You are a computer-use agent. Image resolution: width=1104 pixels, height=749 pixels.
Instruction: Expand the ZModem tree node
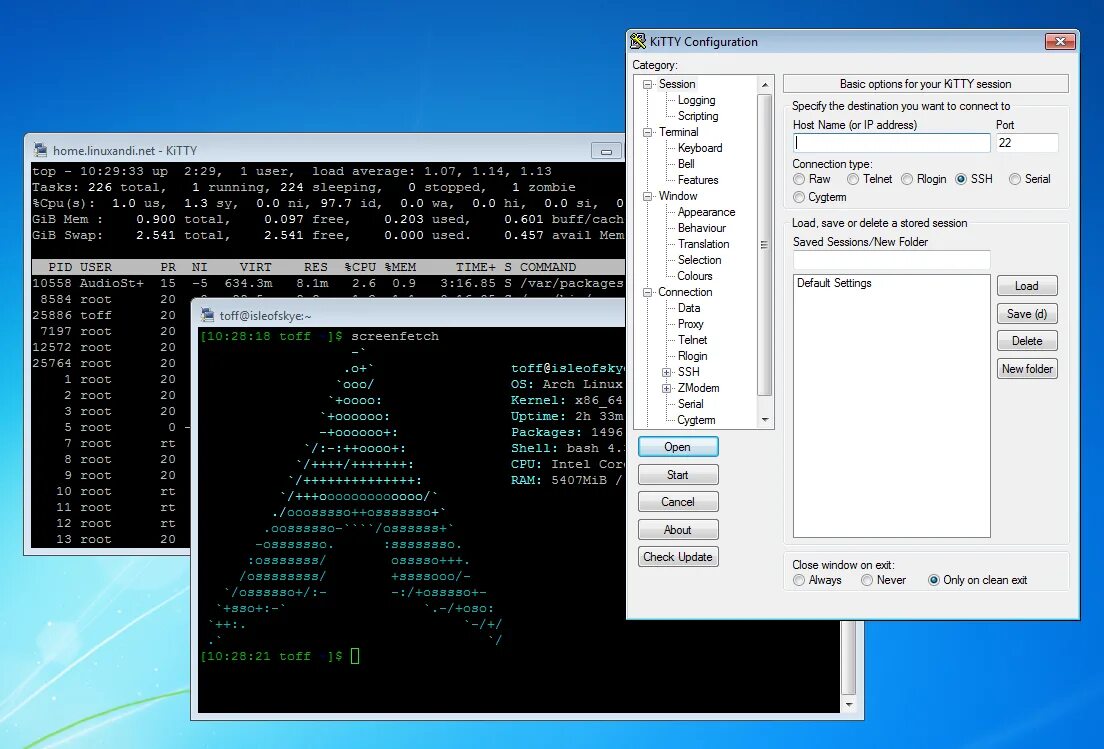(666, 388)
